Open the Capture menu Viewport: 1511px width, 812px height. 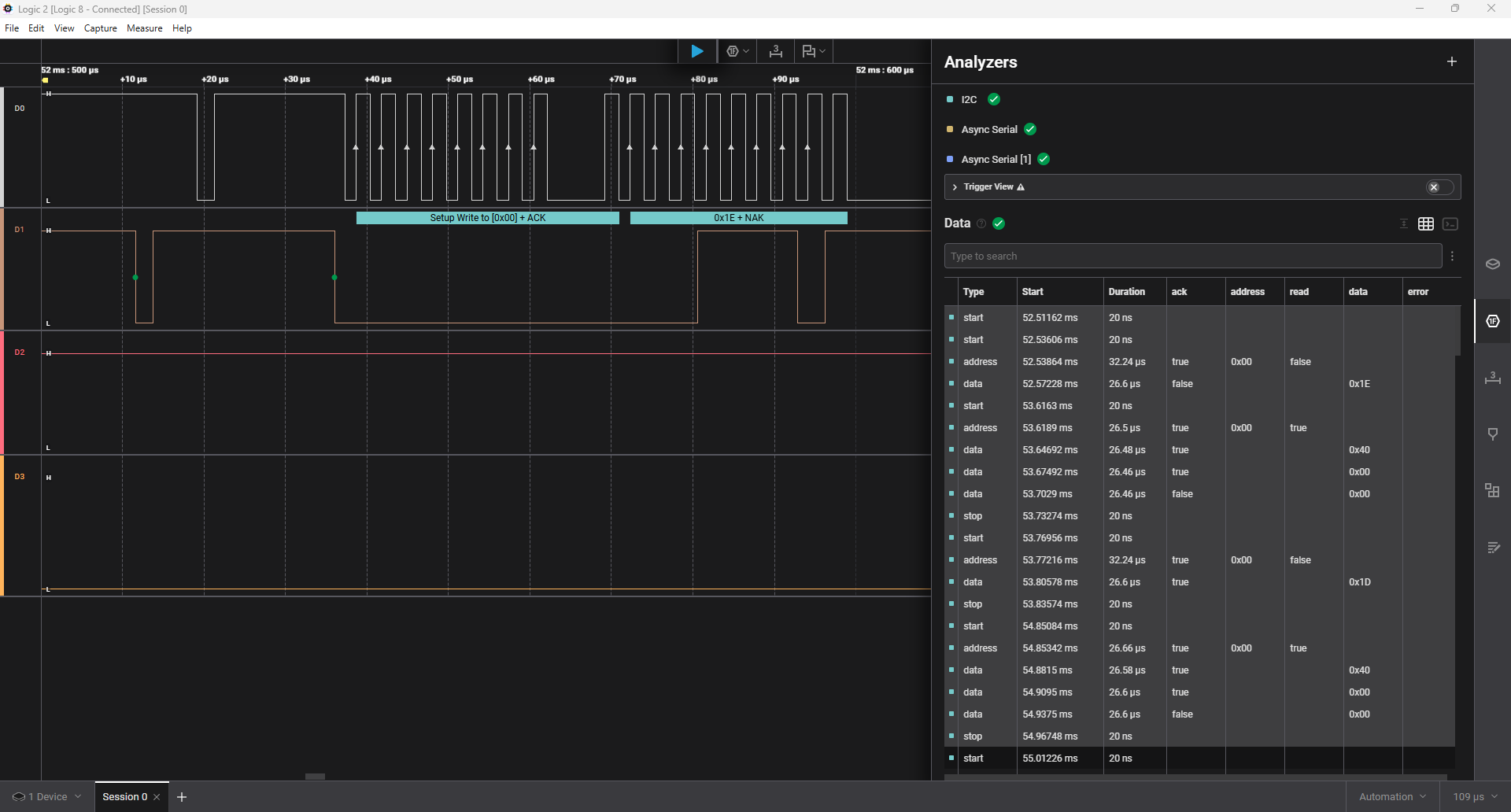[x=101, y=28]
